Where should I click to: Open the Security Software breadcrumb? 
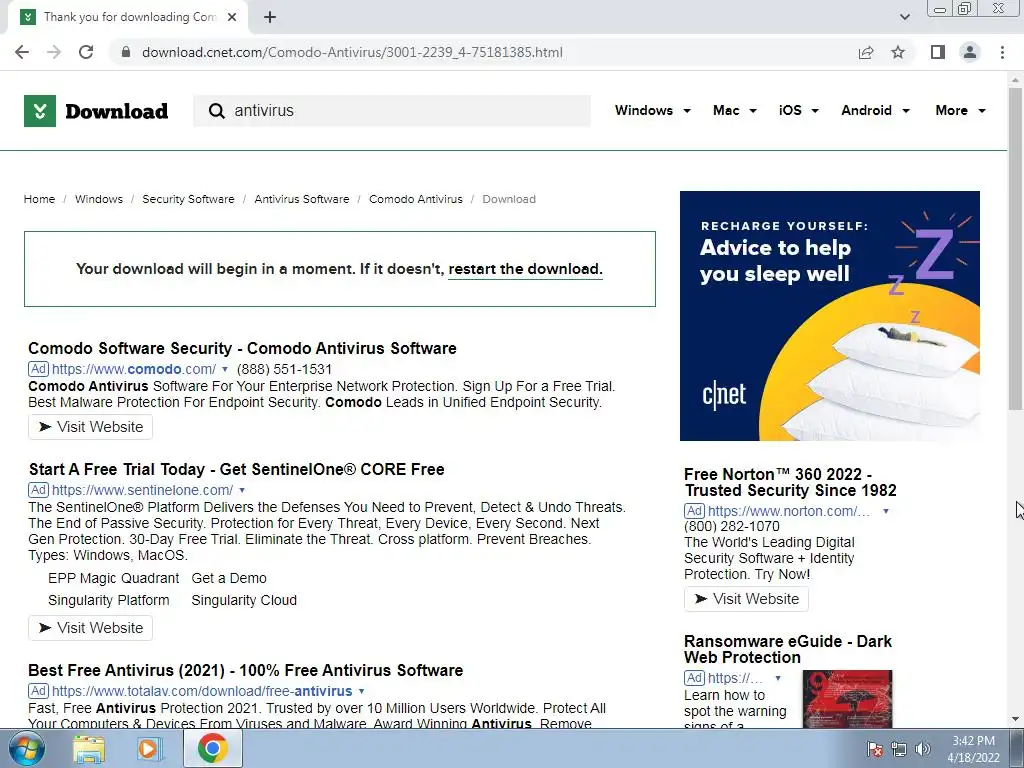point(188,199)
